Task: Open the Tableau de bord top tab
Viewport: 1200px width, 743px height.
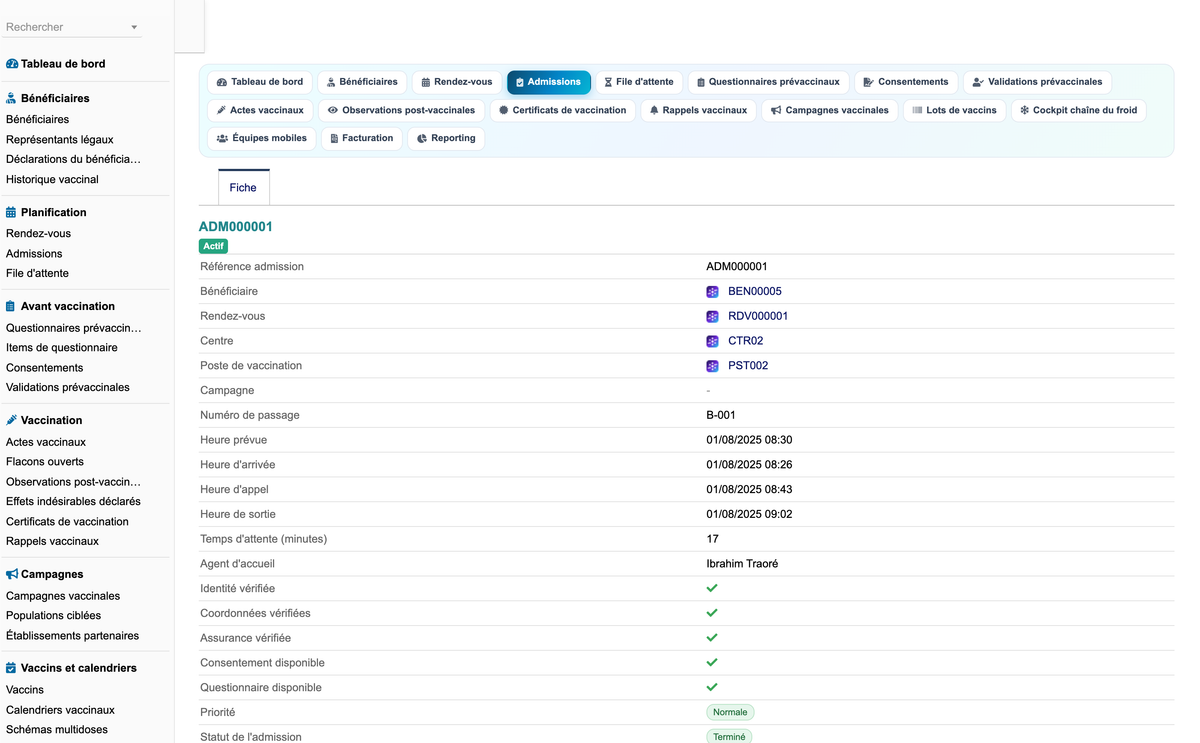Action: point(260,82)
